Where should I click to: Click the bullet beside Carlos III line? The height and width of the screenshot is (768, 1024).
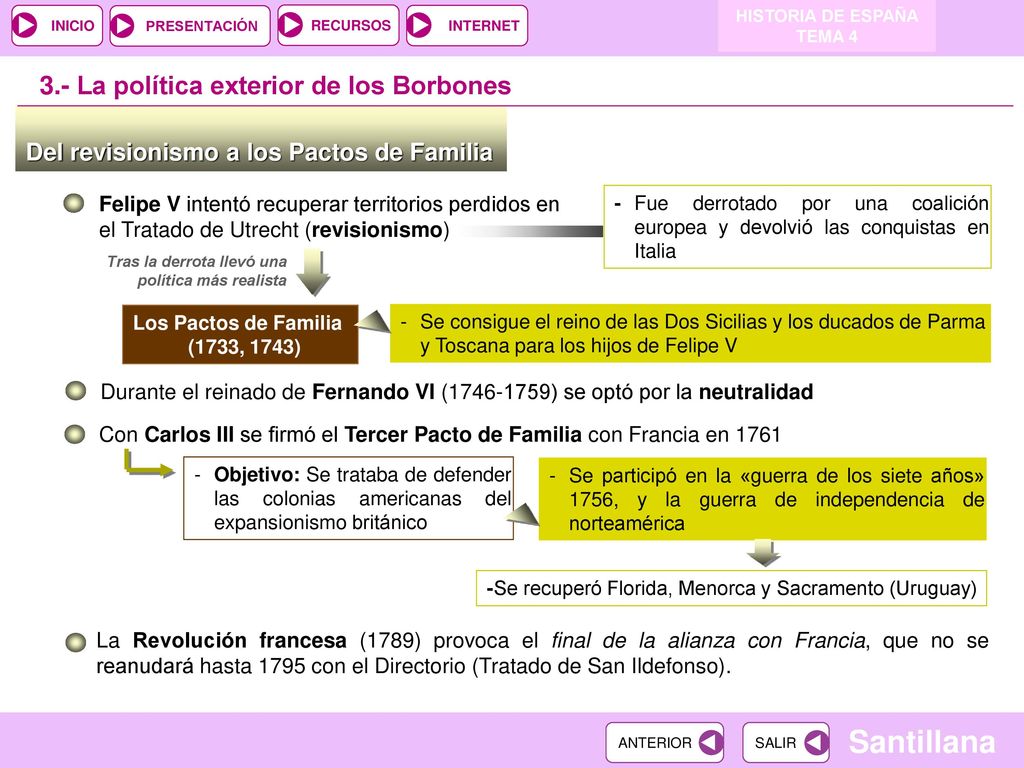(x=75, y=434)
